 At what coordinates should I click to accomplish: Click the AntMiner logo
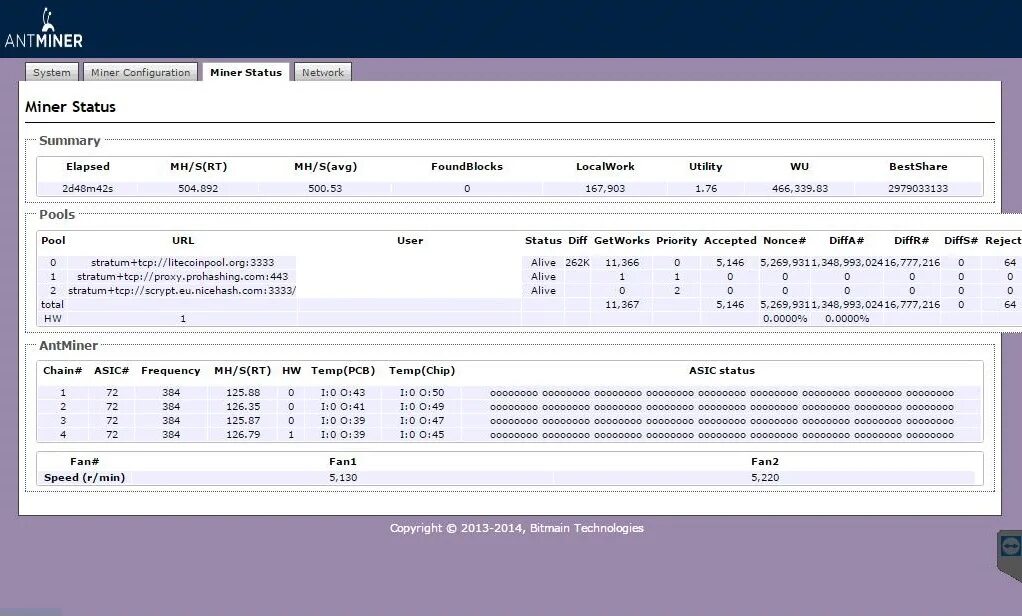point(44,29)
